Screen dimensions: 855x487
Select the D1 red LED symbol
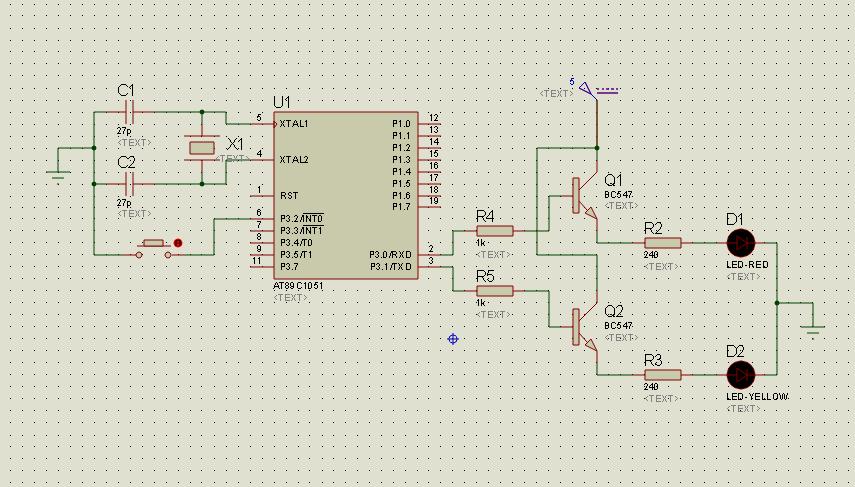click(741, 243)
